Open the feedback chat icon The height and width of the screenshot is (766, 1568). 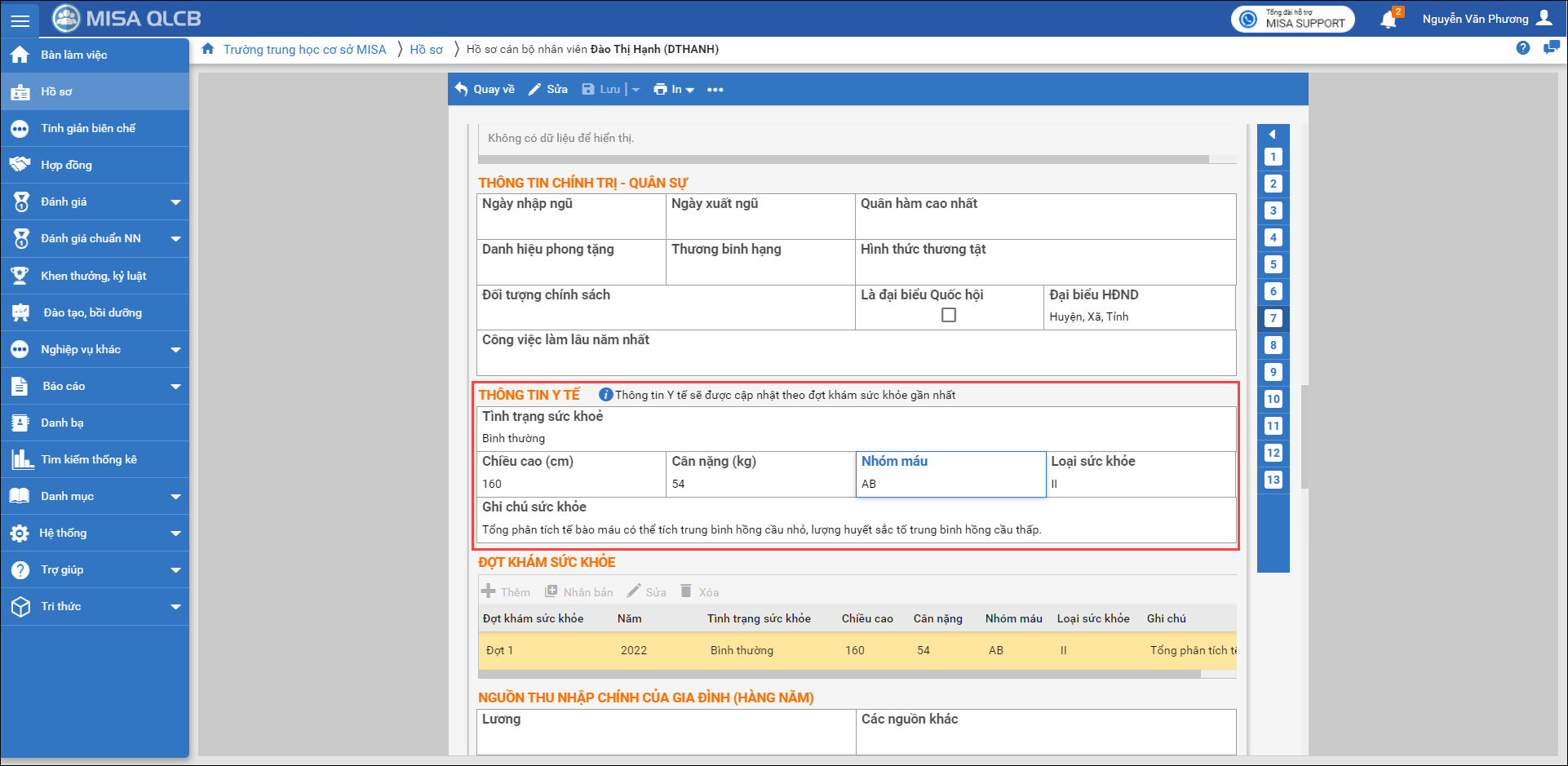pos(1551,48)
